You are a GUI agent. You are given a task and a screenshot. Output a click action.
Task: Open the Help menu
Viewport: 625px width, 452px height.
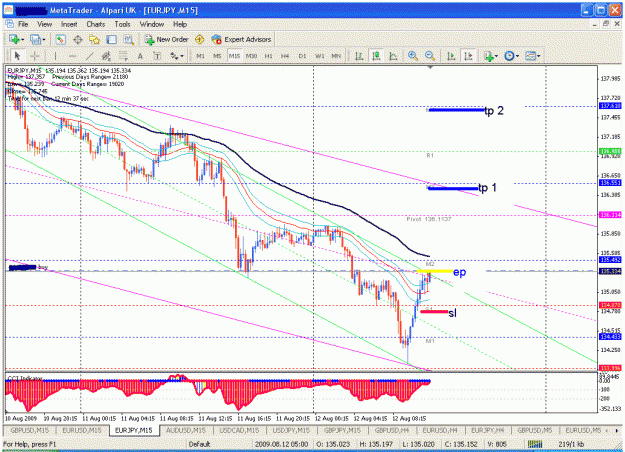coord(180,24)
